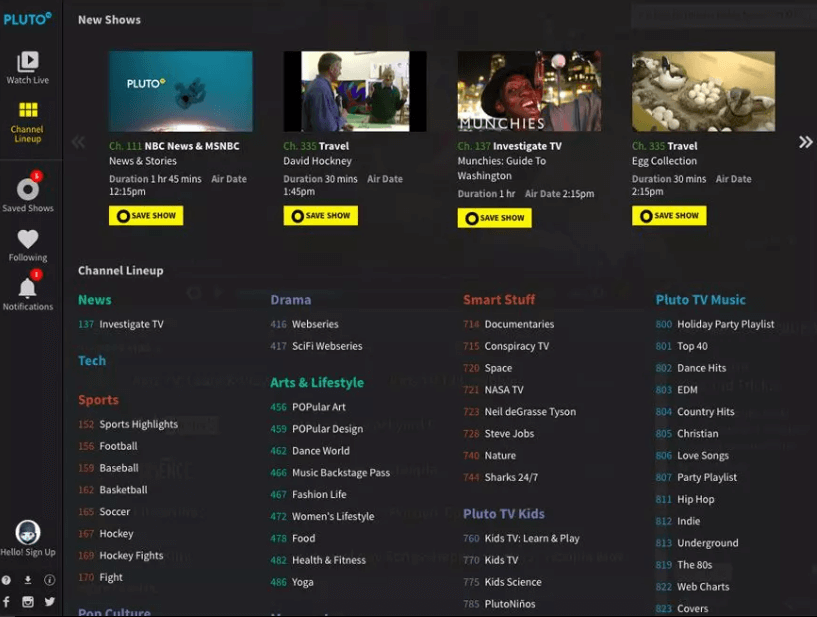
Task: Select the Channel Lineup grid icon
Action: (28, 110)
